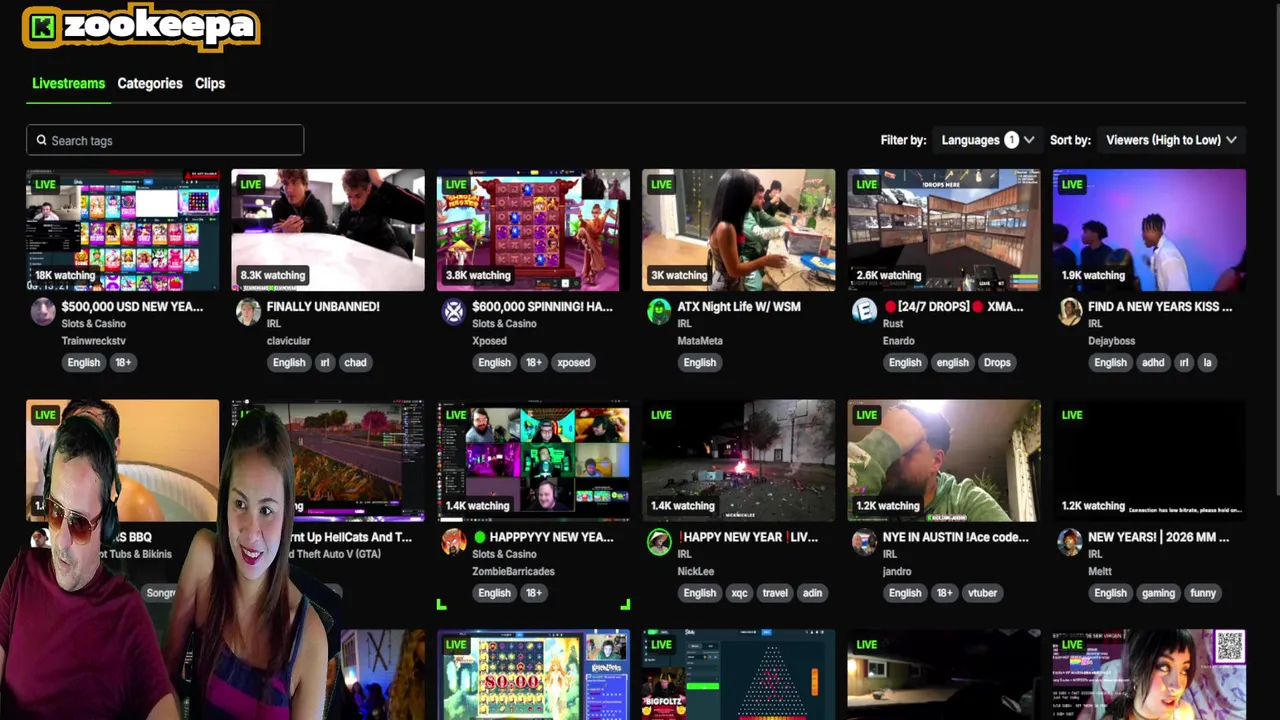
Task: Select the irl tag under clavicular
Action: pos(324,362)
